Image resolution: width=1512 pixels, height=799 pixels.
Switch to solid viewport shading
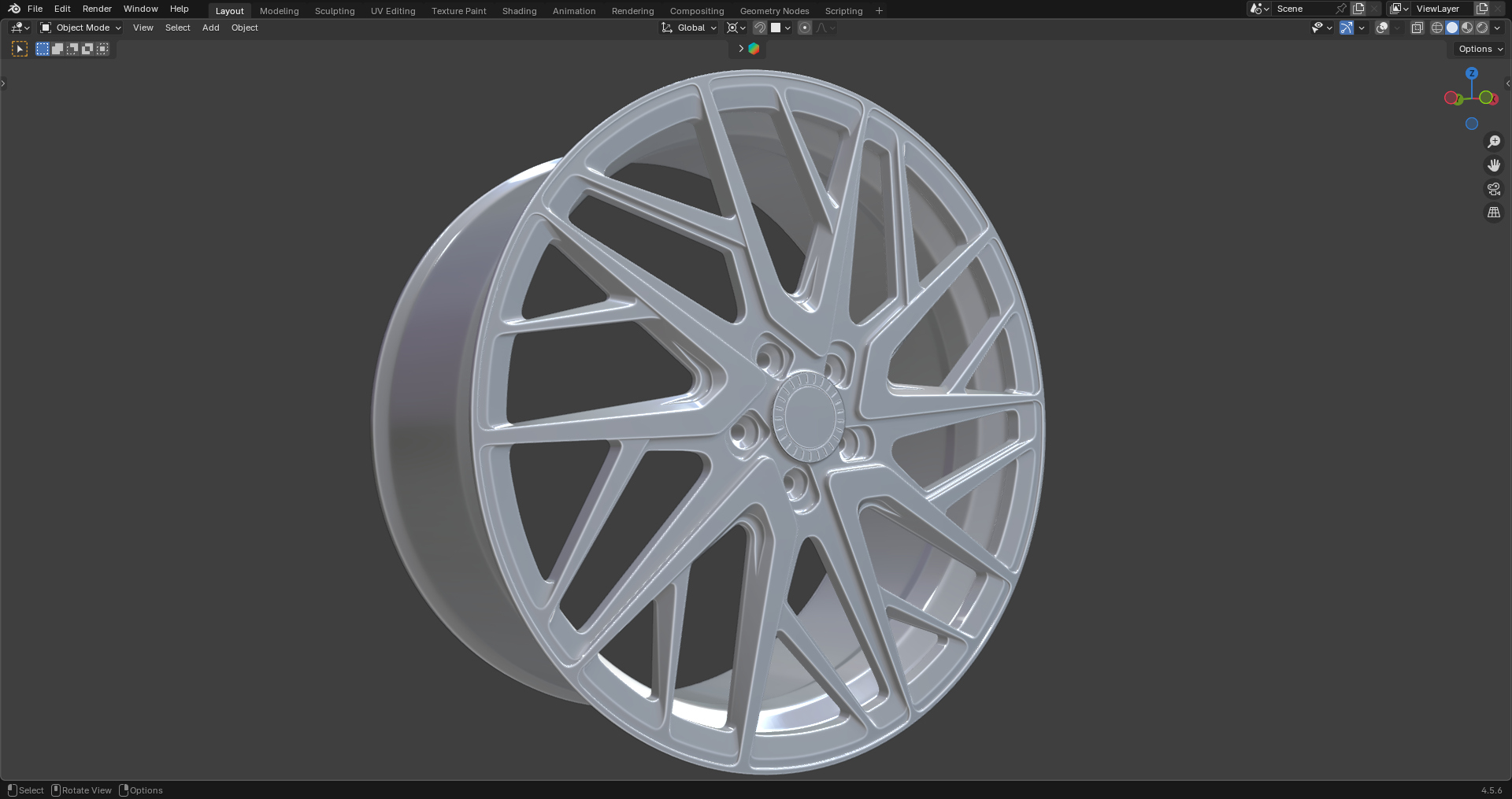point(1452,28)
